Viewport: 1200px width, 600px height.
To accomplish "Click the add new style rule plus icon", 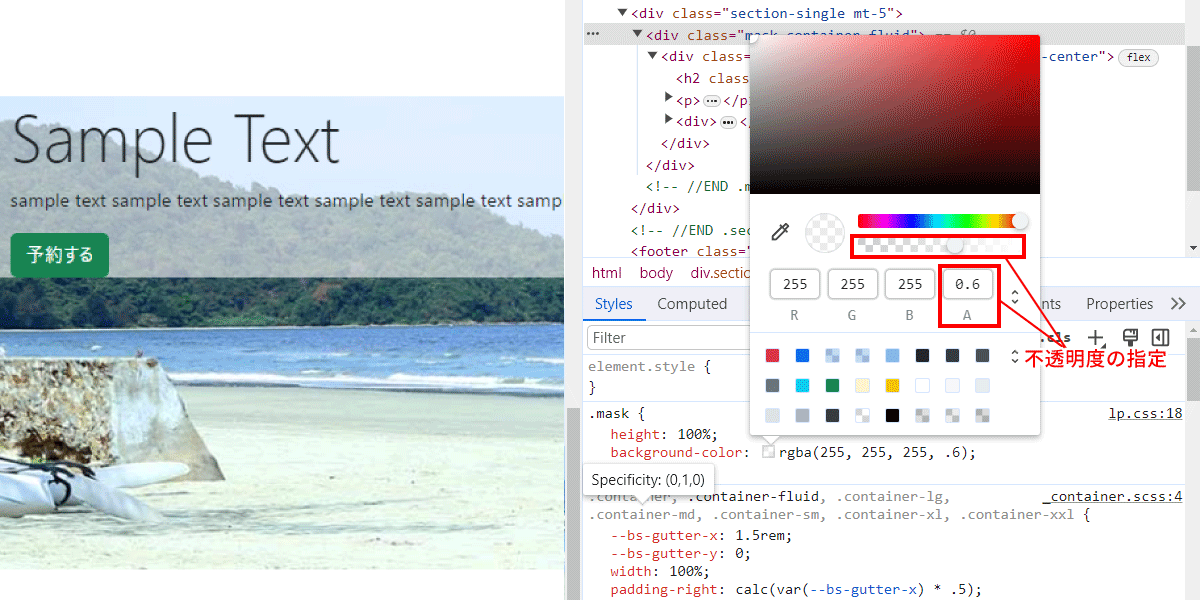I will coord(1096,338).
